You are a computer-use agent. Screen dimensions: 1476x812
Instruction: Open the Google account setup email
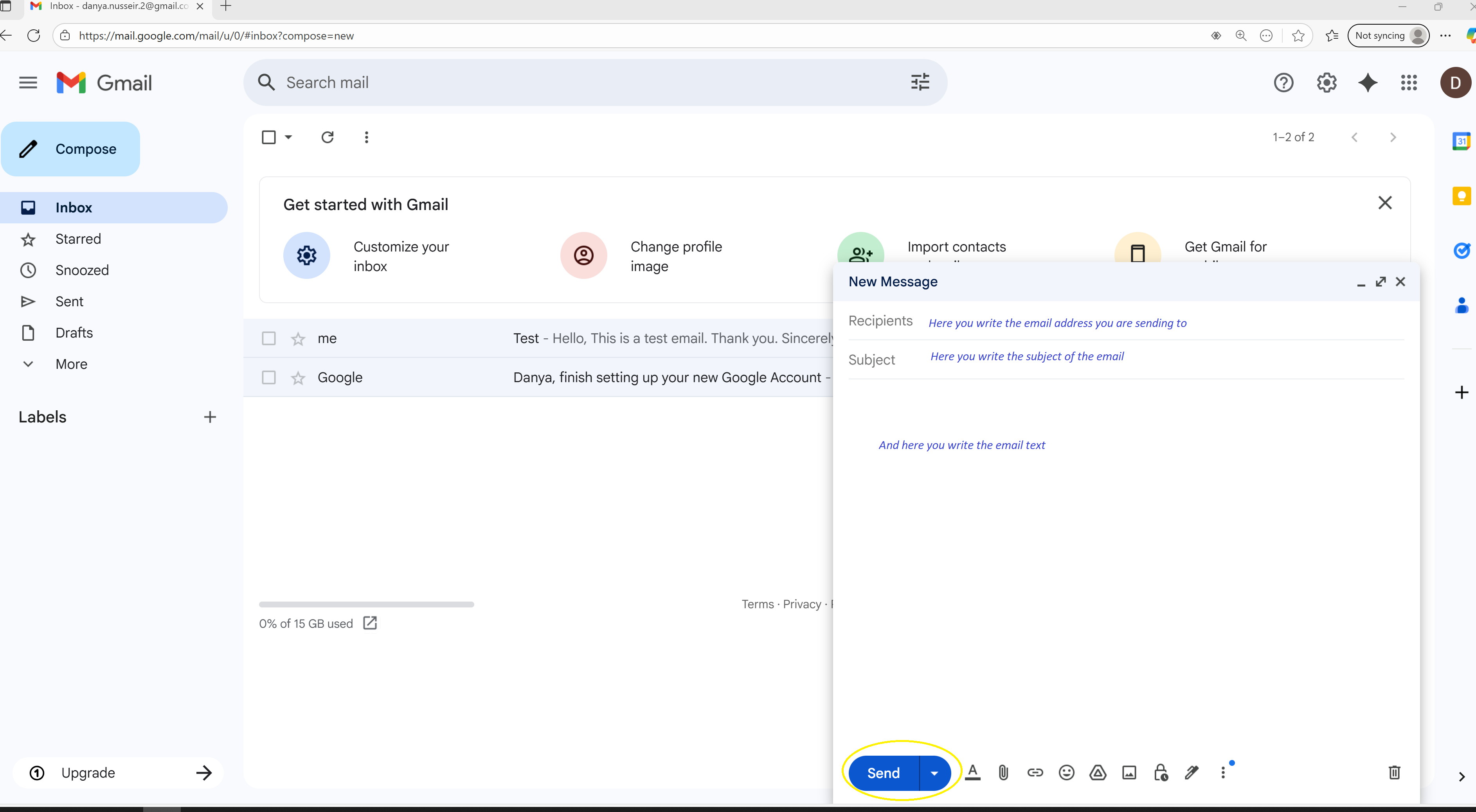[x=538, y=377]
